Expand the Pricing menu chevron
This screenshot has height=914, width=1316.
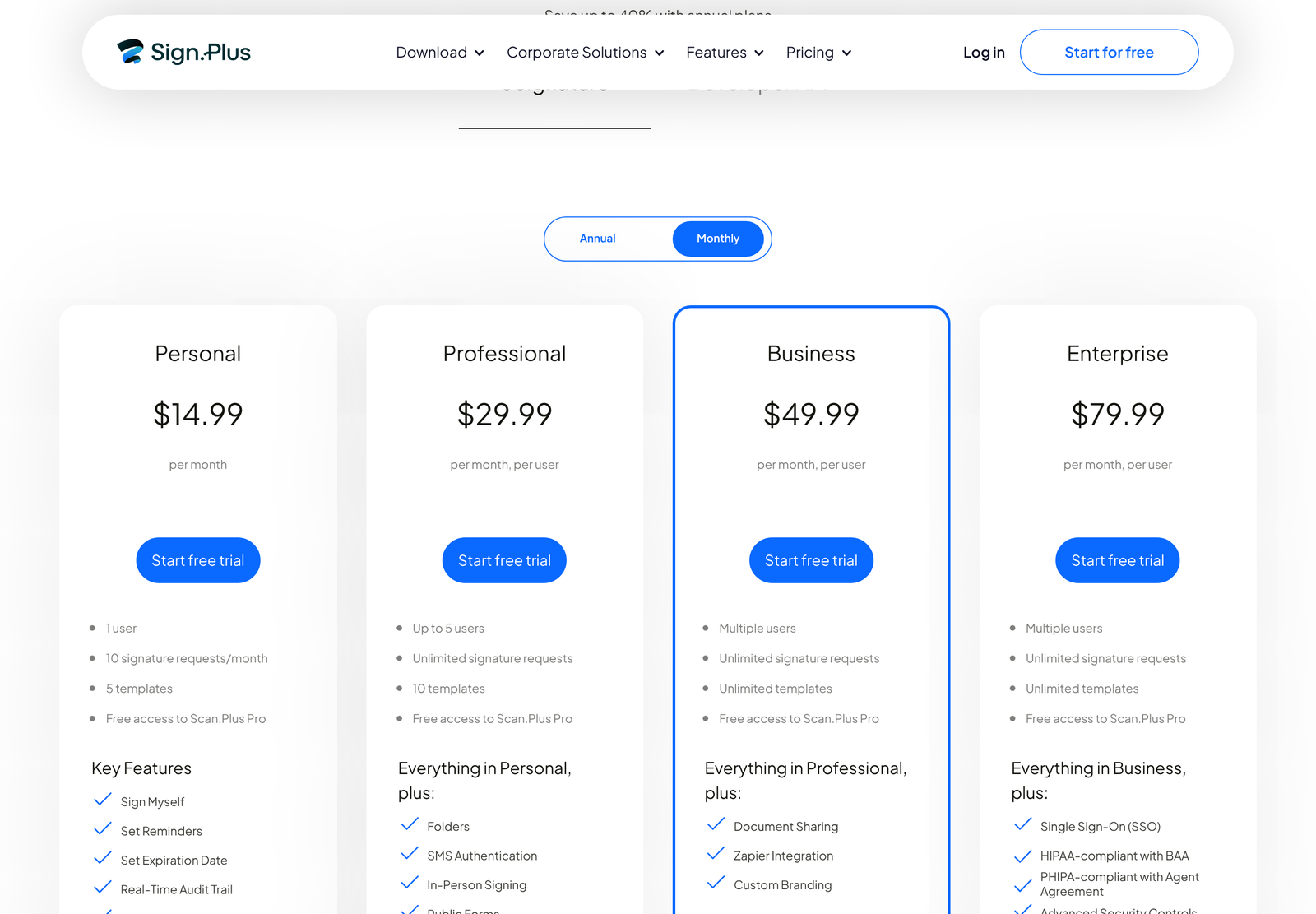coord(846,53)
